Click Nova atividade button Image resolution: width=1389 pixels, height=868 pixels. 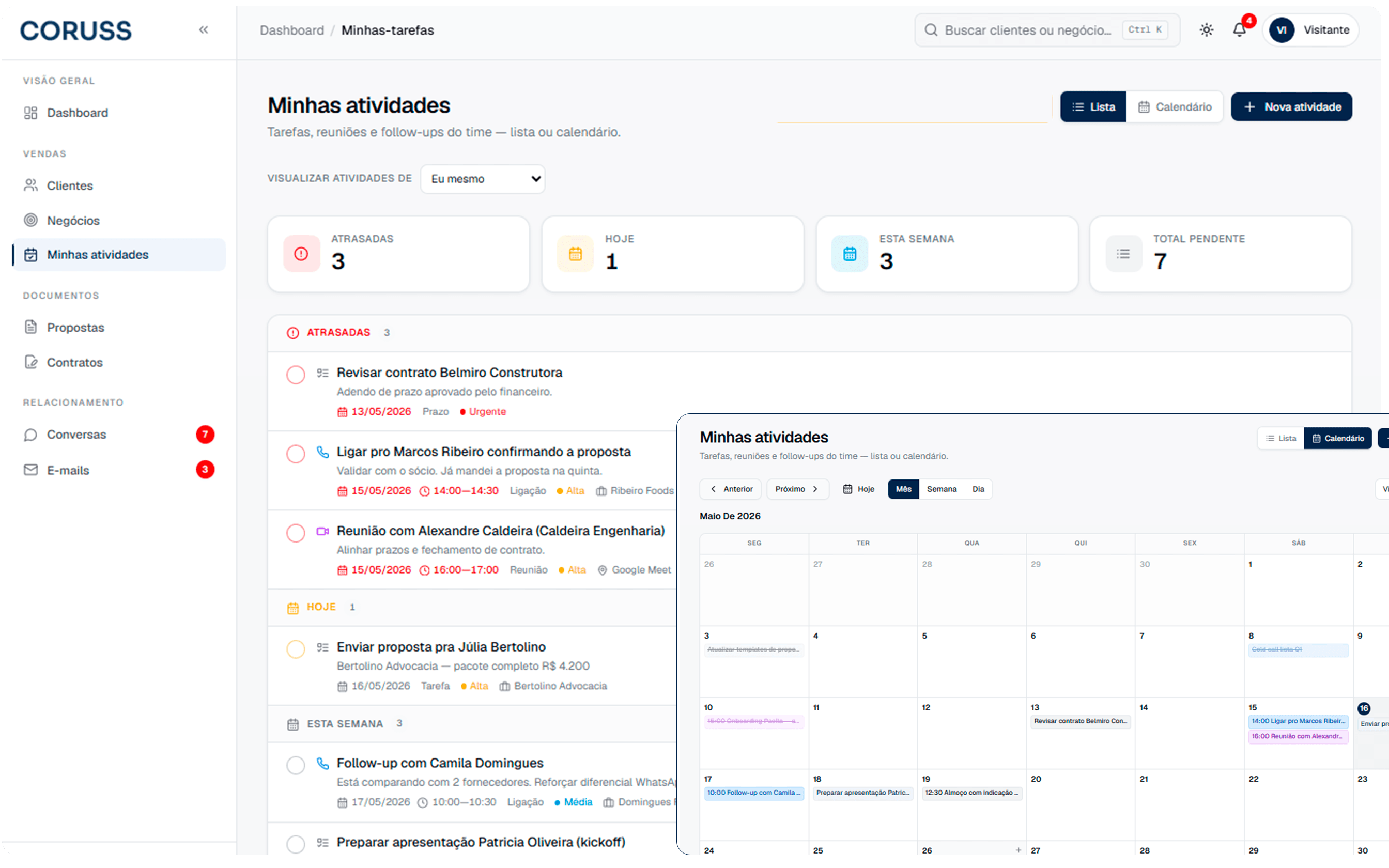click(x=1291, y=107)
